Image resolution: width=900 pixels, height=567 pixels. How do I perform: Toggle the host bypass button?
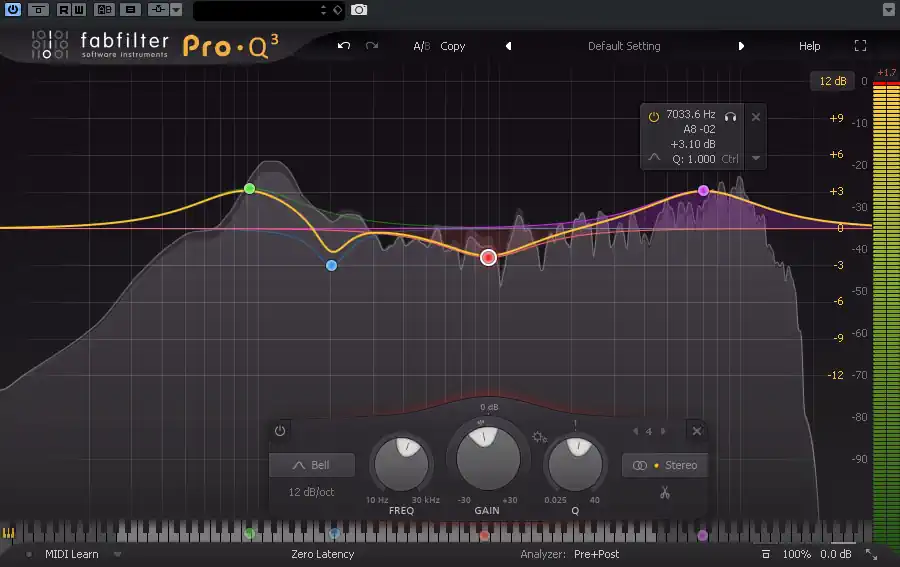click(x=38, y=9)
